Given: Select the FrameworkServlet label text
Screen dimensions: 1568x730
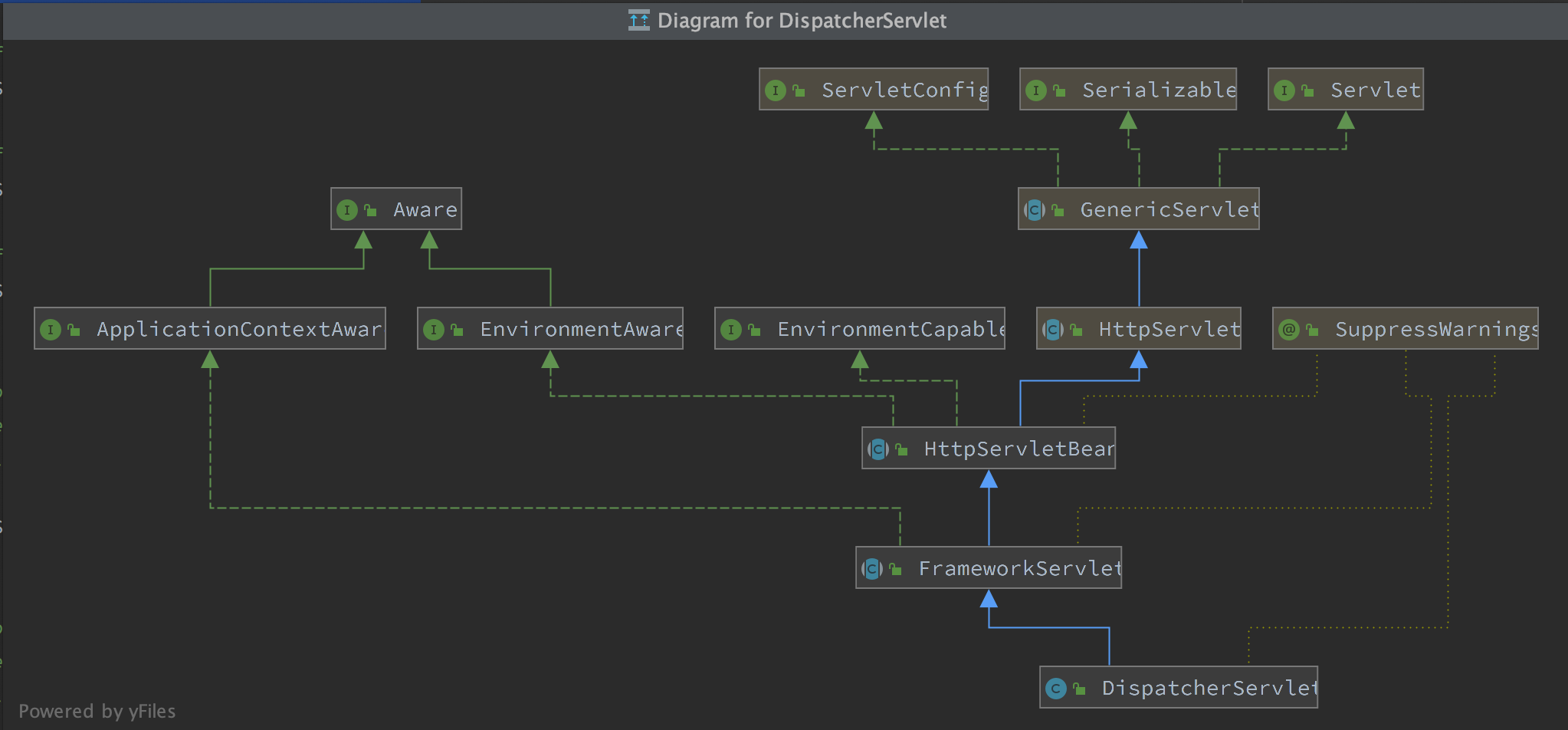Looking at the screenshot, I should point(1020,569).
